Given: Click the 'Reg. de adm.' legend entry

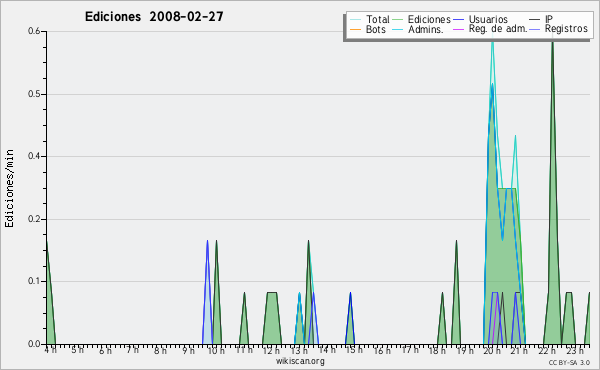Looking at the screenshot, I should point(491,29).
